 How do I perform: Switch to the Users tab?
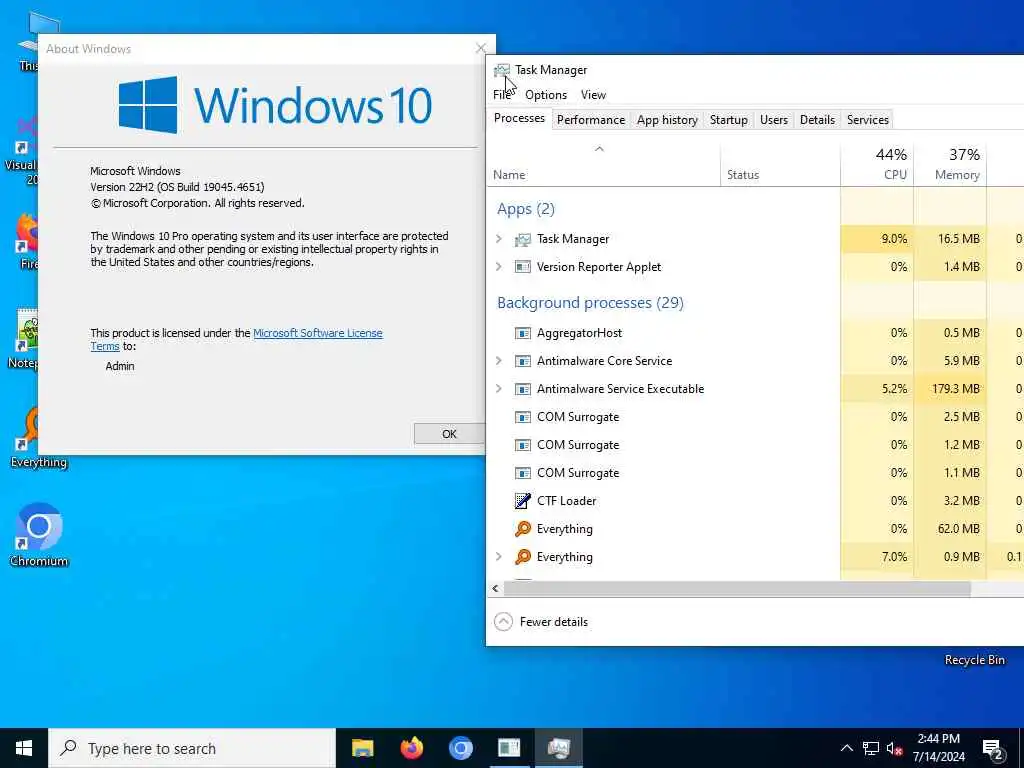(774, 120)
